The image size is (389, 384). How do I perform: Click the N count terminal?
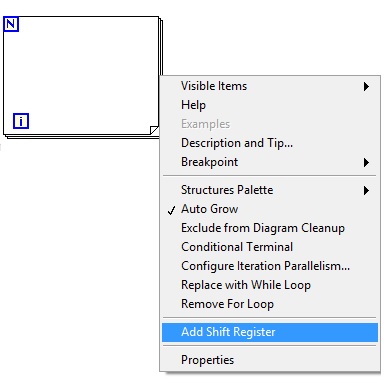(11, 24)
